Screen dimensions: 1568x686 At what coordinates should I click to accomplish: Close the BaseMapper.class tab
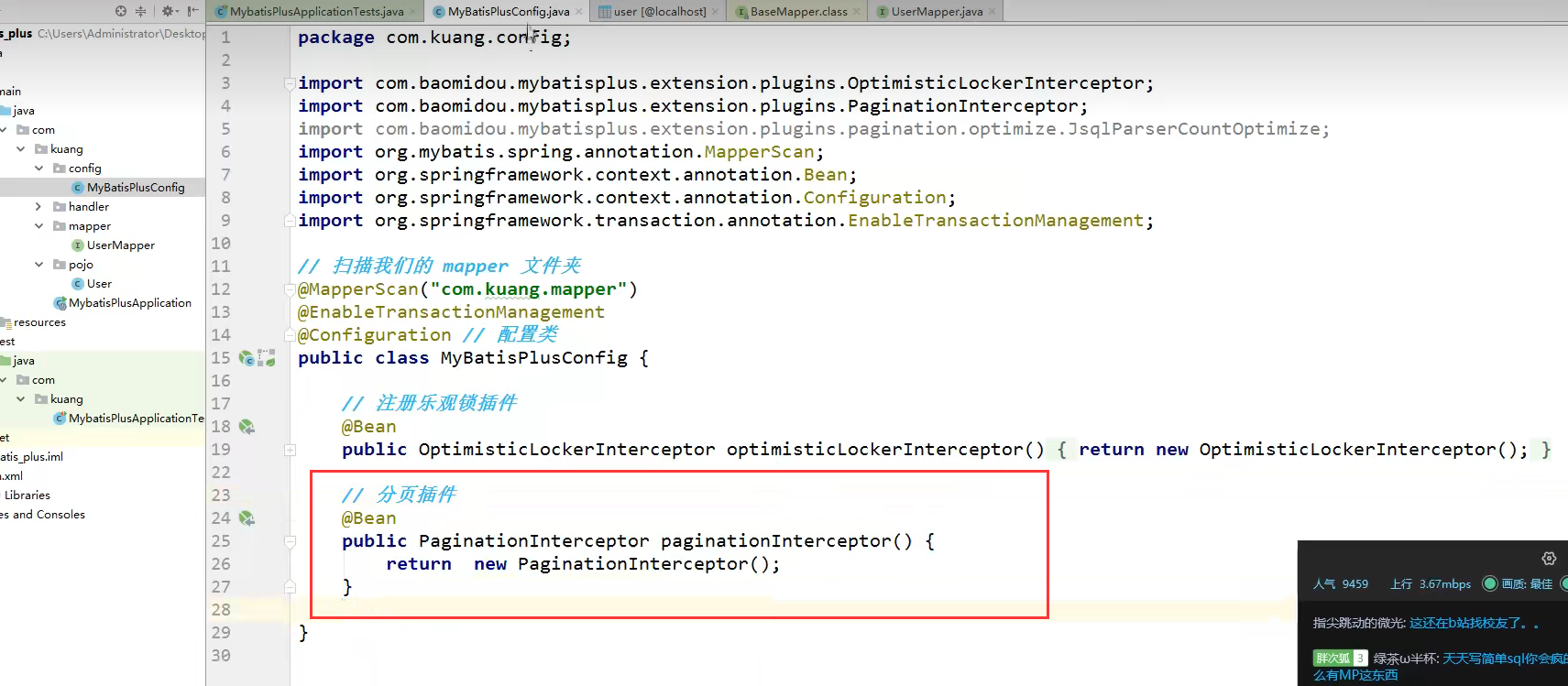tap(857, 12)
